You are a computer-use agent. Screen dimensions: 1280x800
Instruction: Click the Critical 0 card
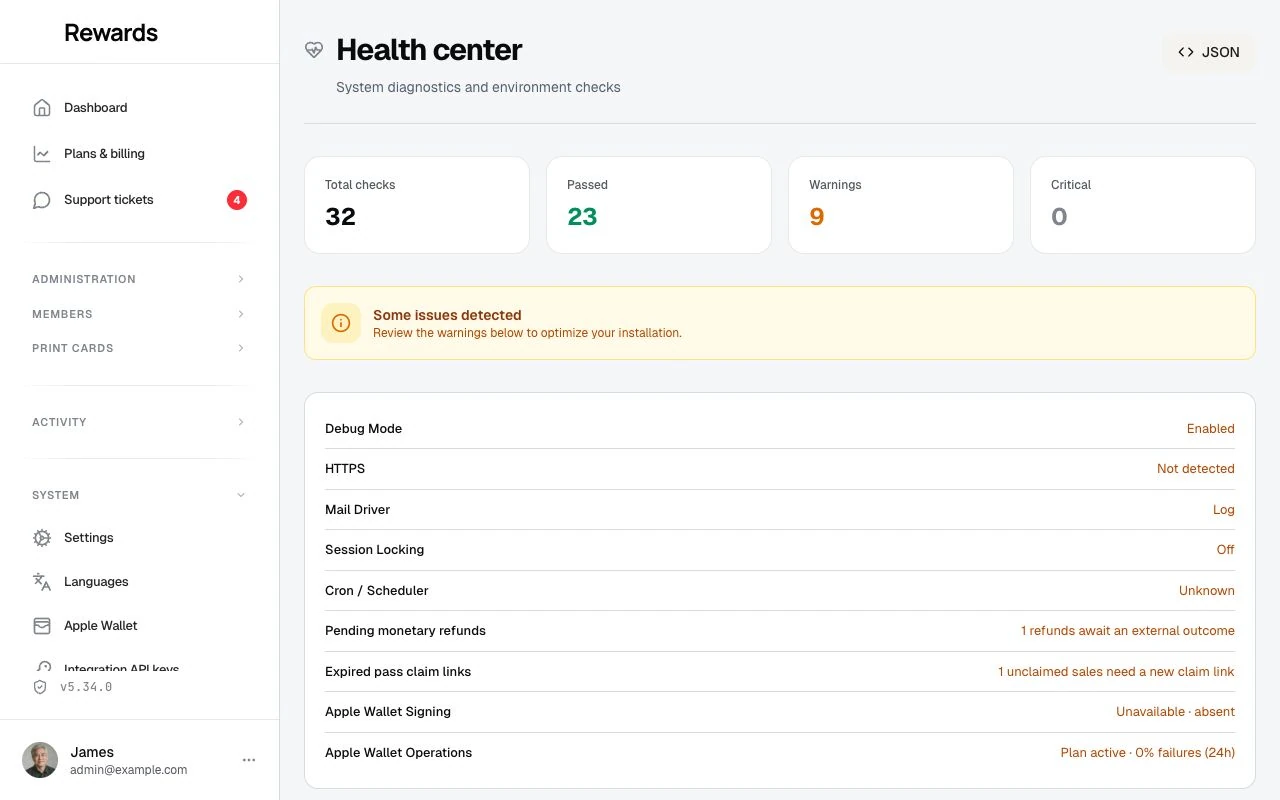1143,205
